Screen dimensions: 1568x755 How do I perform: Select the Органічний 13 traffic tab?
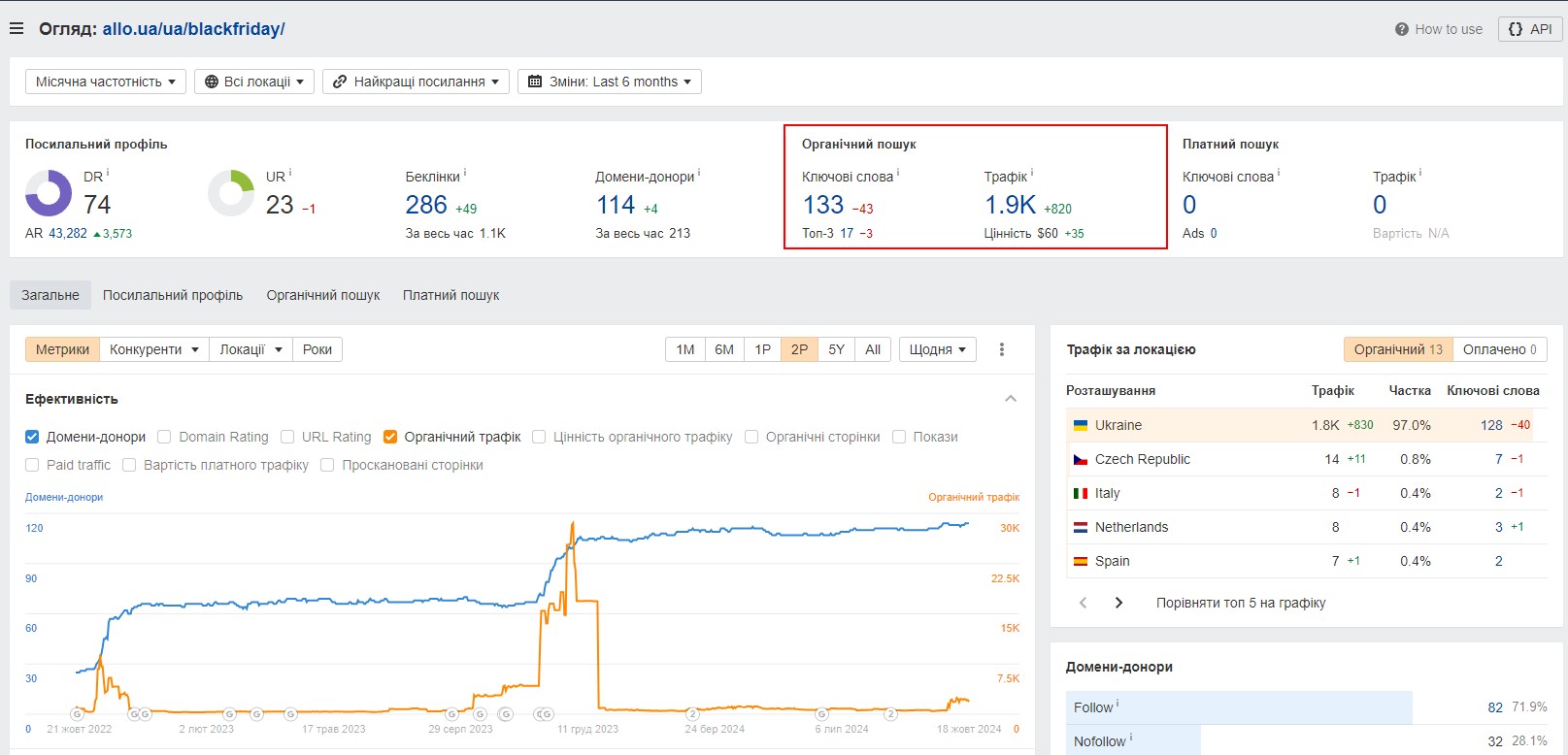click(x=1398, y=349)
